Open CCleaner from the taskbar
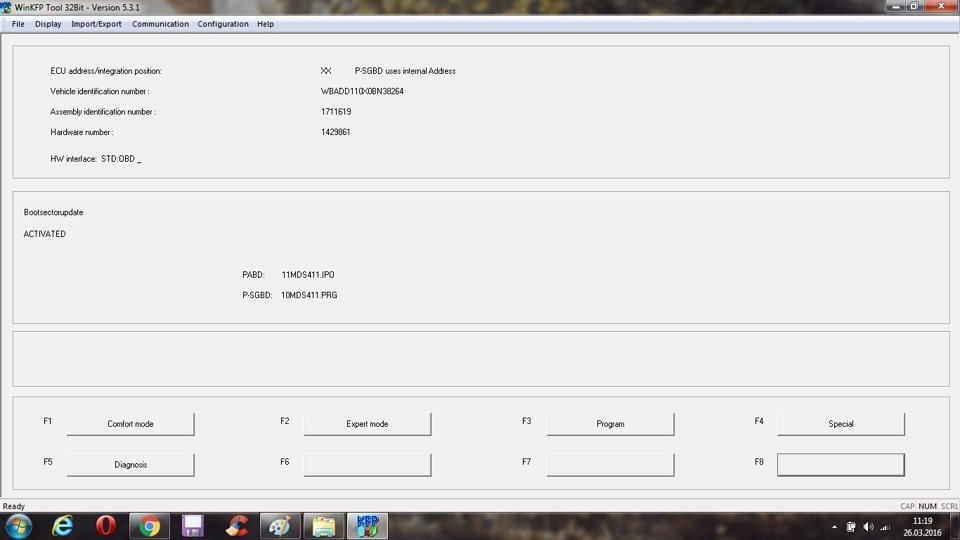The width and height of the screenshot is (960, 540). pyautogui.click(x=237, y=526)
